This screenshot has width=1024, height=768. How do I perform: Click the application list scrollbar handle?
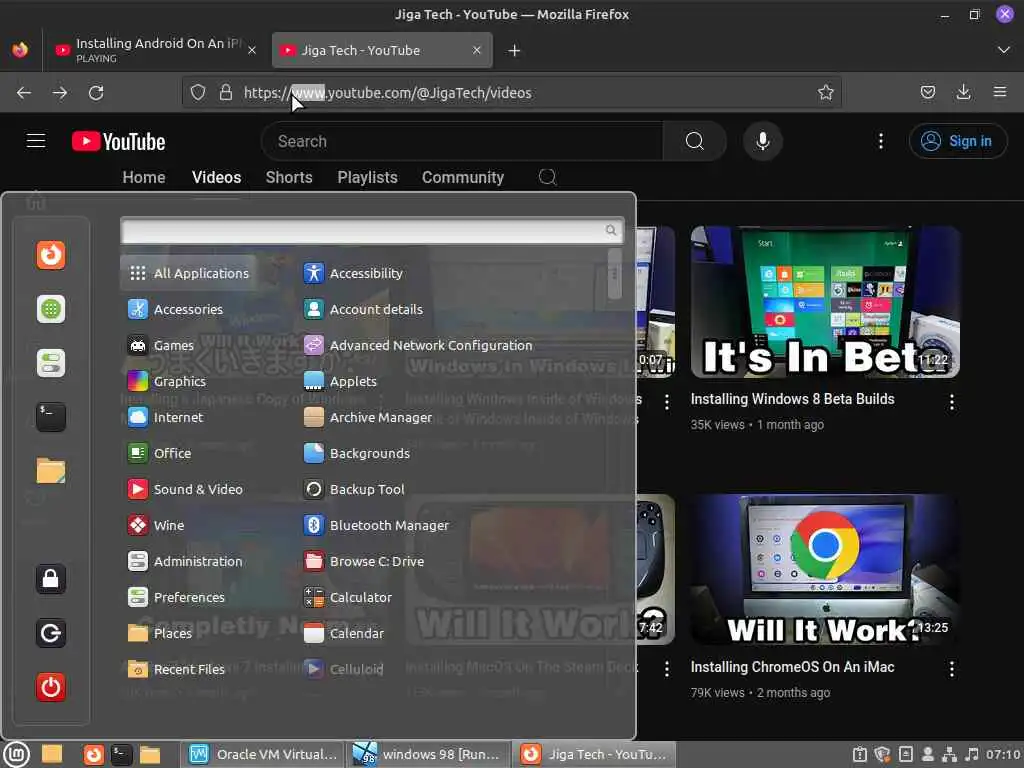[614, 274]
